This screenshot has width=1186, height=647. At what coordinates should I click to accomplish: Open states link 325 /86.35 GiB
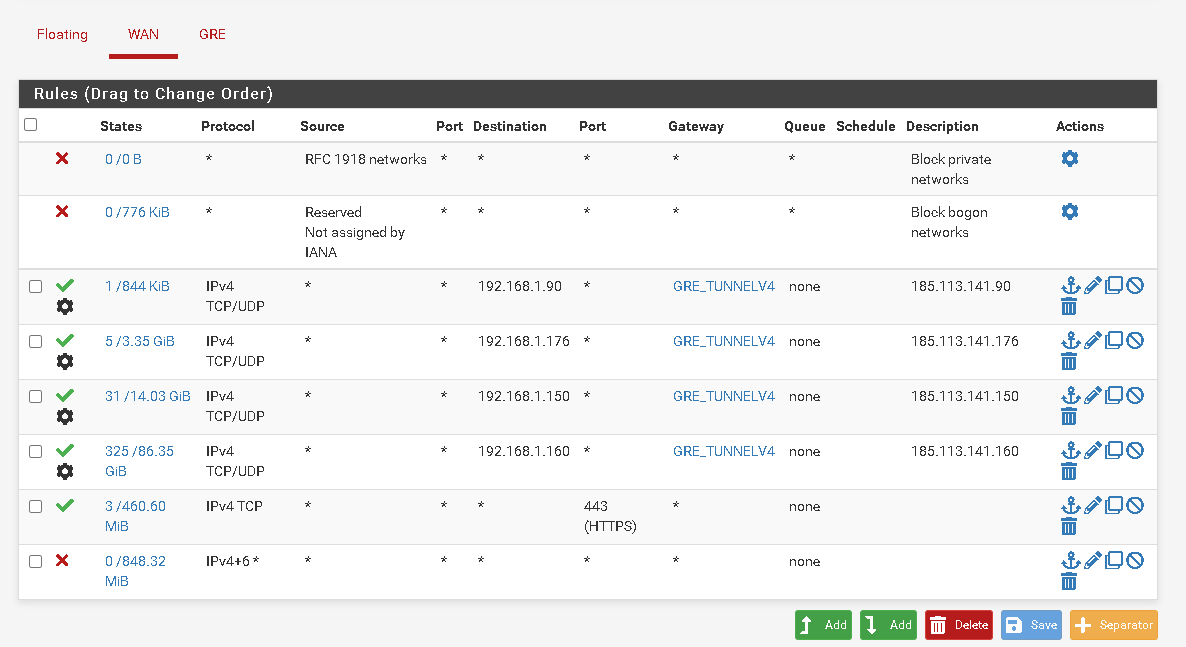[139, 461]
